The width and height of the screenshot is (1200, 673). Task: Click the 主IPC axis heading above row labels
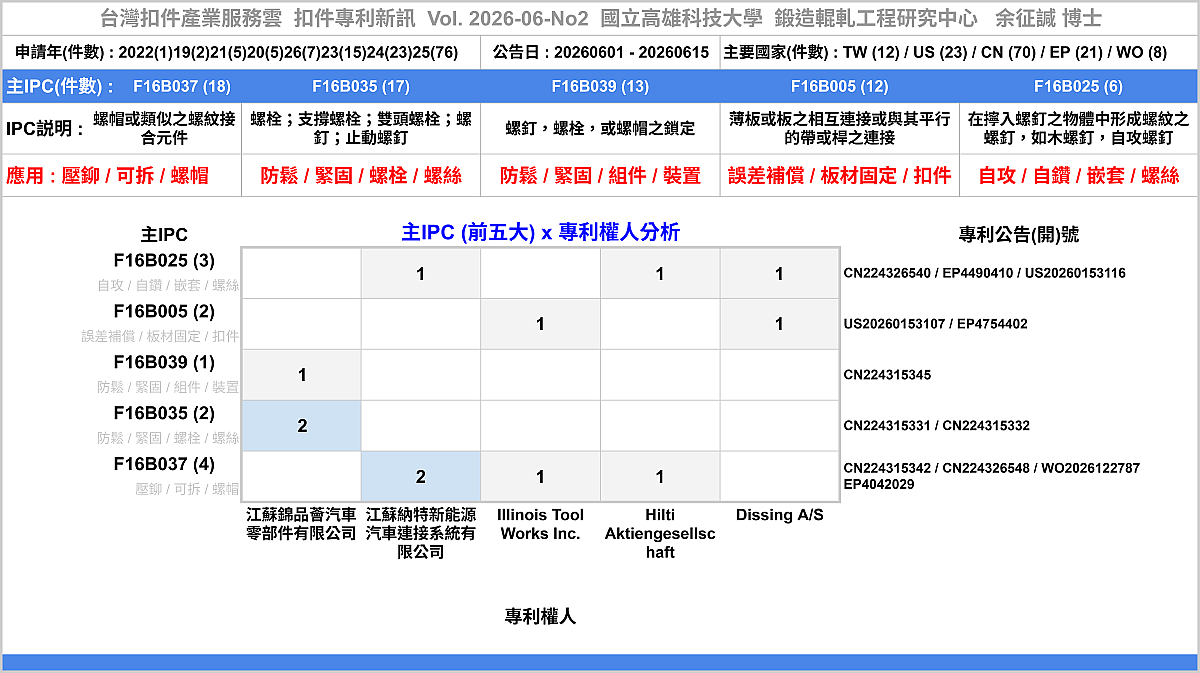point(164,236)
